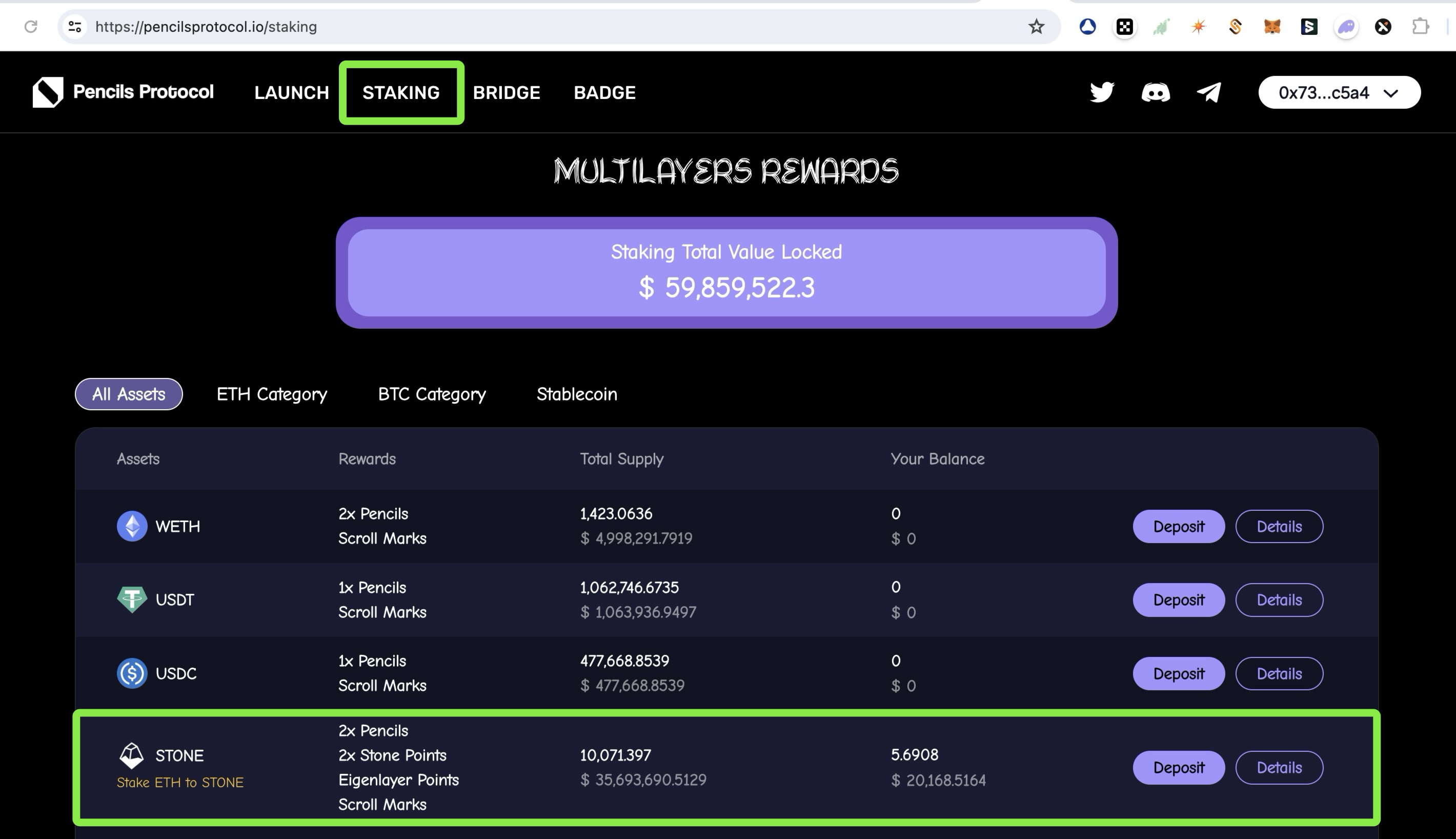Click the USDT Tether token icon
The height and width of the screenshot is (839, 1456).
[x=132, y=600]
